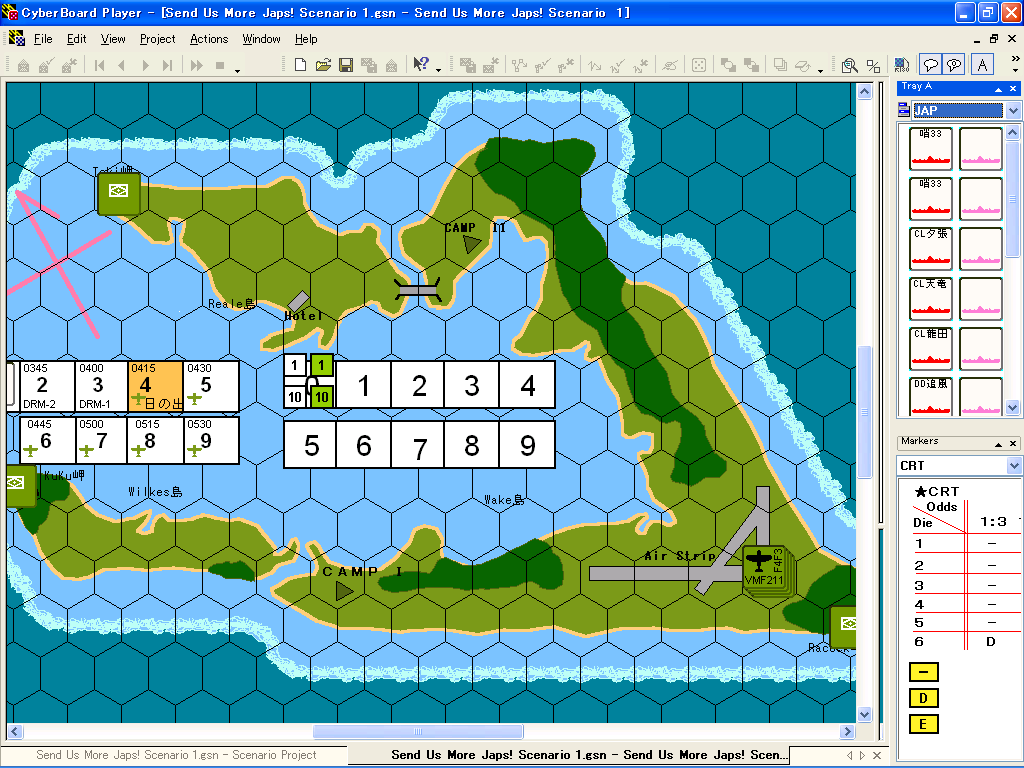
Task: Pick the yellow E result marker
Action: (x=923, y=724)
